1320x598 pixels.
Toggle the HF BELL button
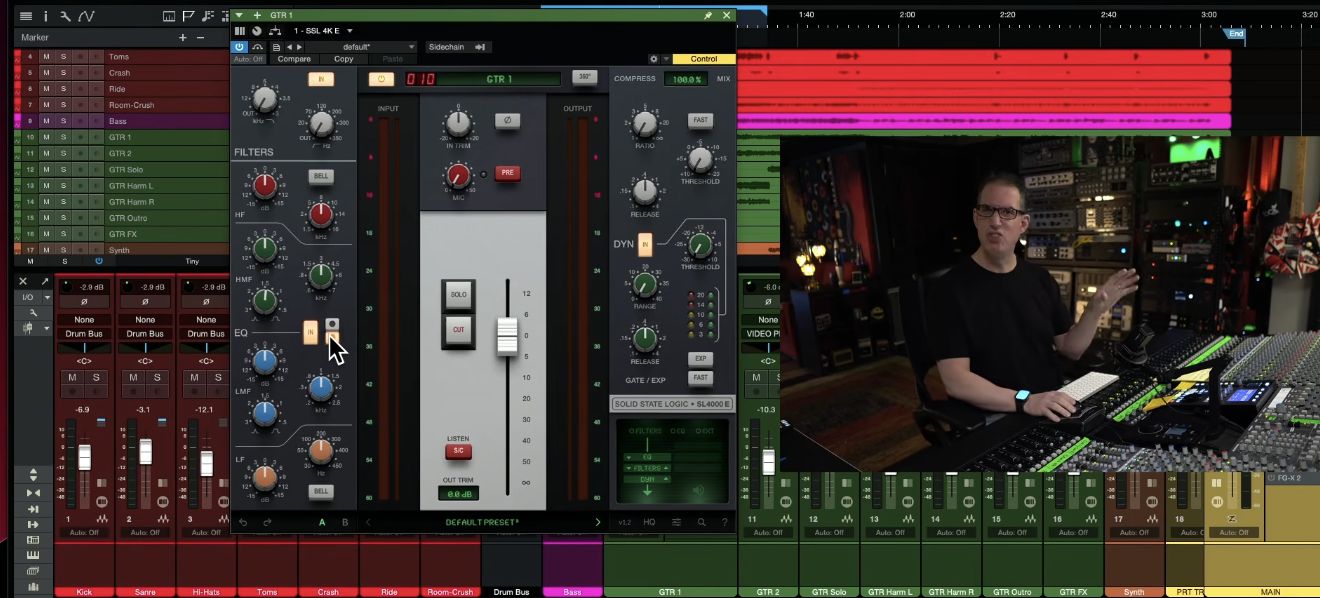(x=321, y=176)
